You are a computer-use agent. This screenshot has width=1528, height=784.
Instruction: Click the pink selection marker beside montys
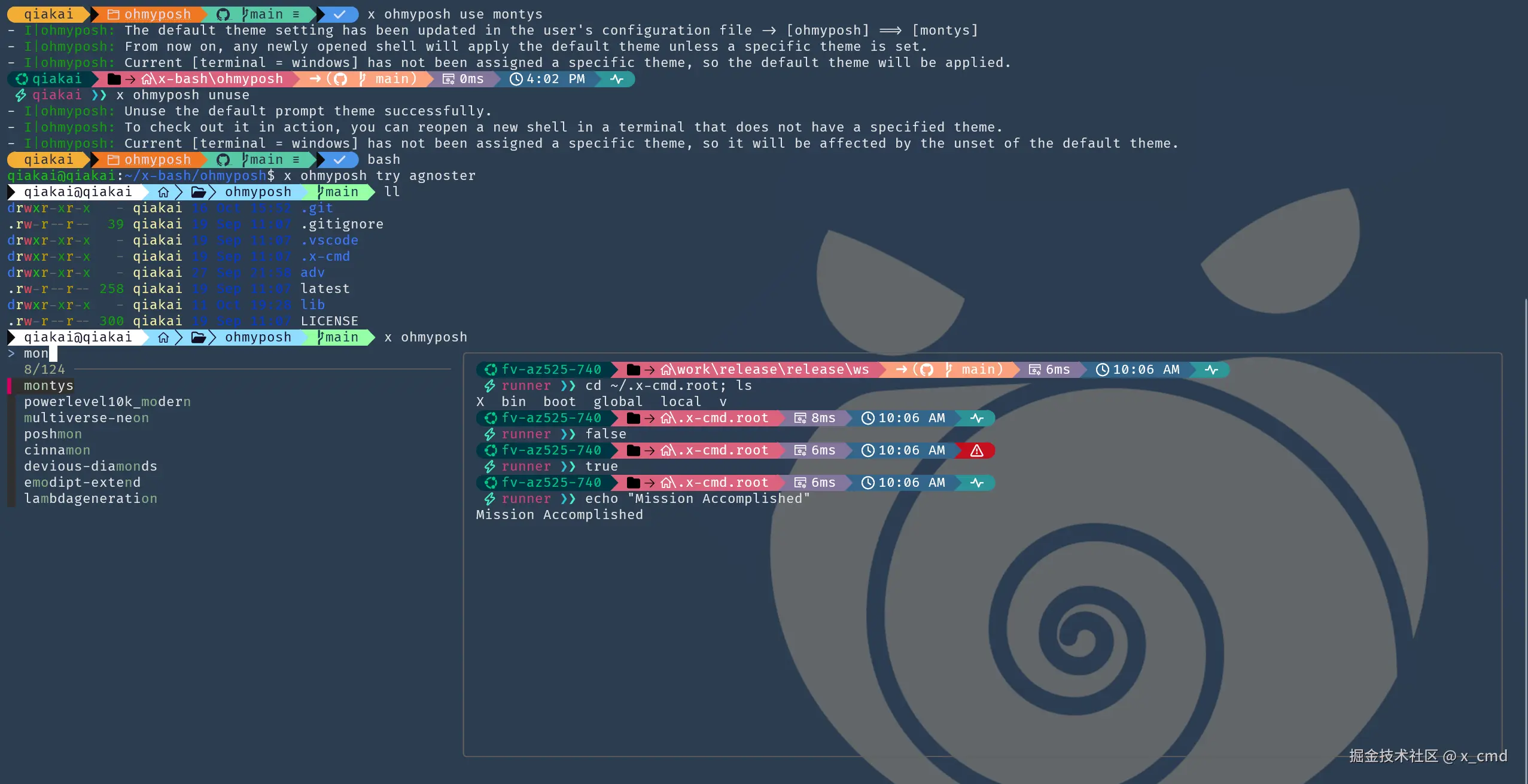click(10, 386)
